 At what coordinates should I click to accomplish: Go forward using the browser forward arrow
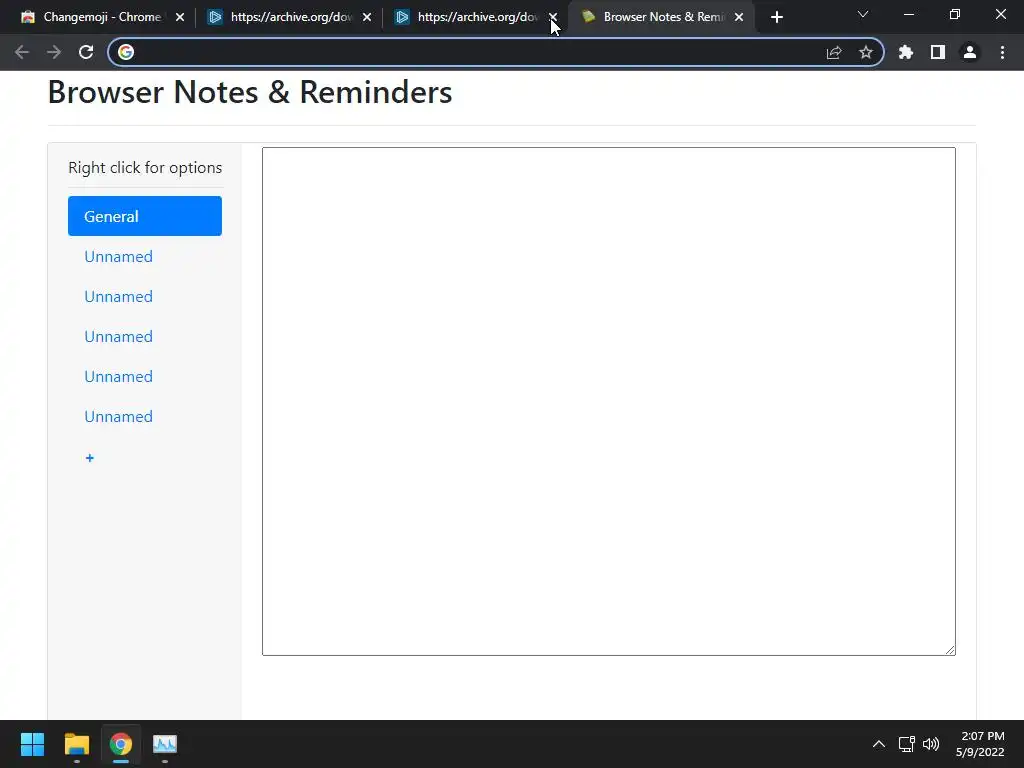coord(54,52)
